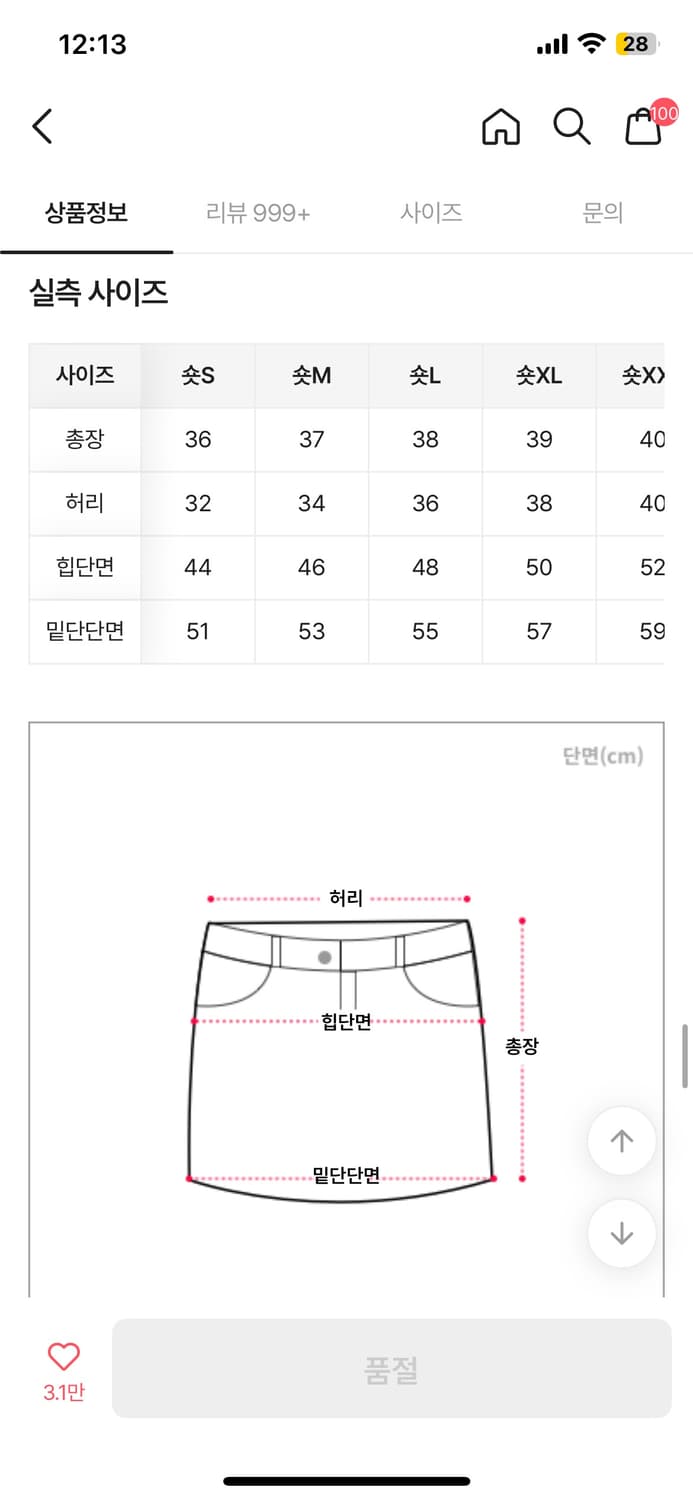Like the product with heart icon
693x1500 pixels.
(64, 1357)
